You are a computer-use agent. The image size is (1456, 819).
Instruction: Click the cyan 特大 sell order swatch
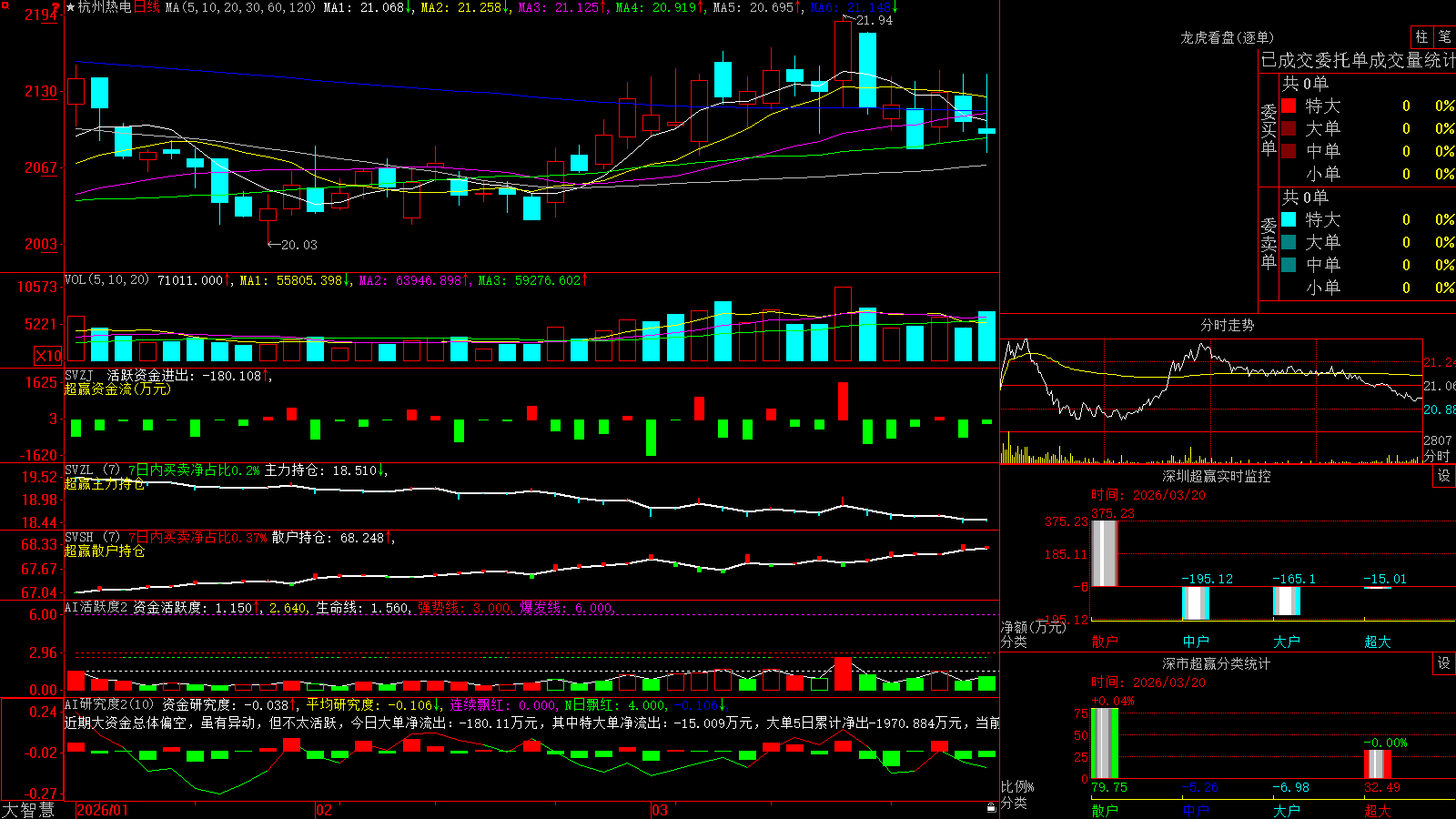1289,219
